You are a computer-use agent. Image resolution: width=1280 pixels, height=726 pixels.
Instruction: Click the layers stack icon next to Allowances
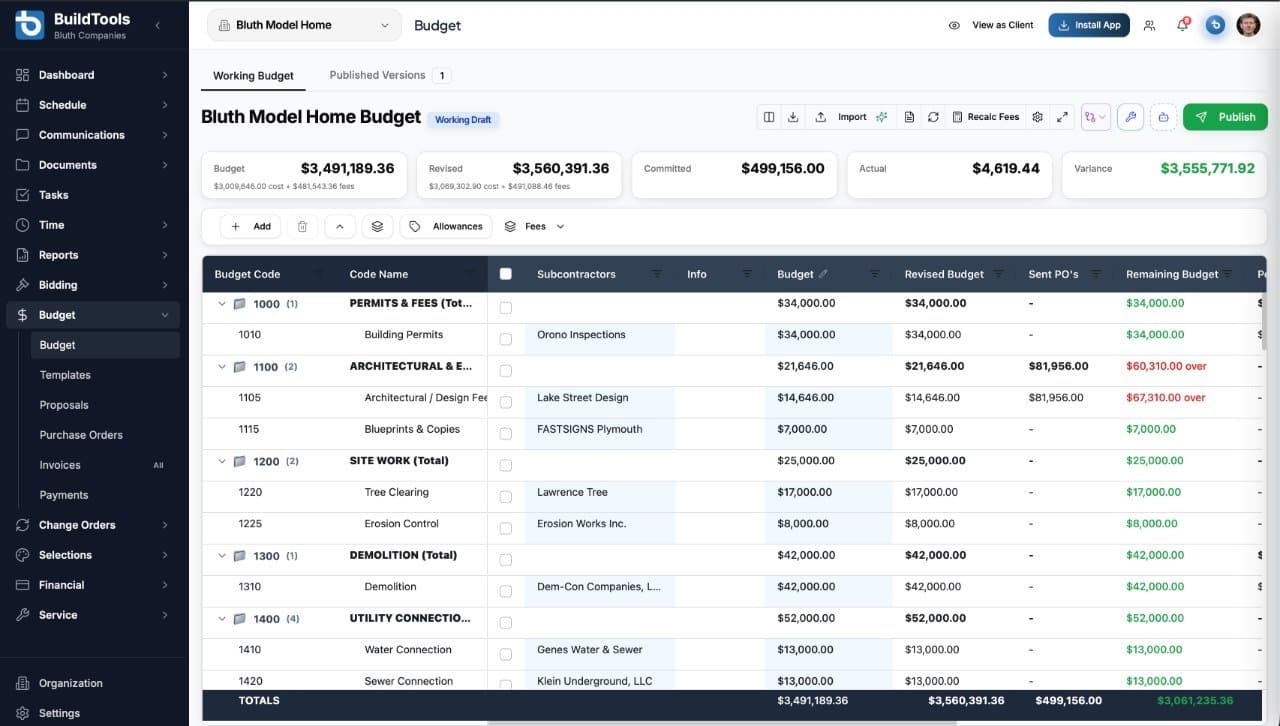[377, 227]
